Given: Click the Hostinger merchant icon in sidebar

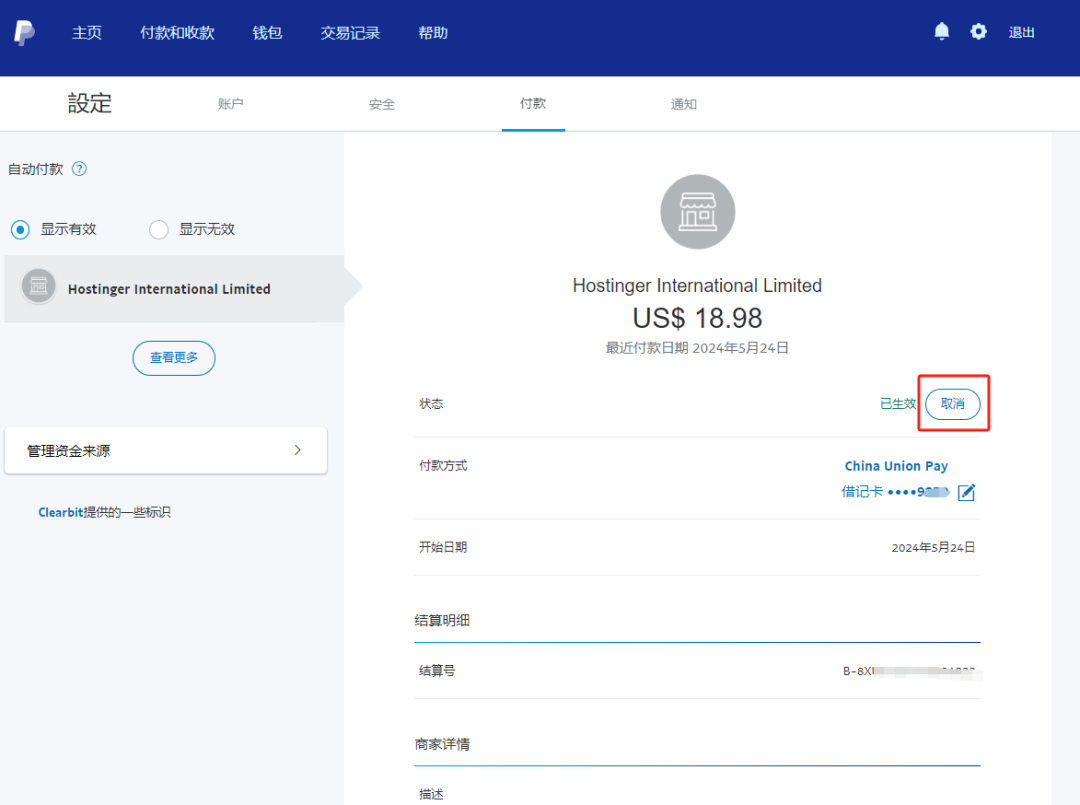Looking at the screenshot, I should pos(39,288).
